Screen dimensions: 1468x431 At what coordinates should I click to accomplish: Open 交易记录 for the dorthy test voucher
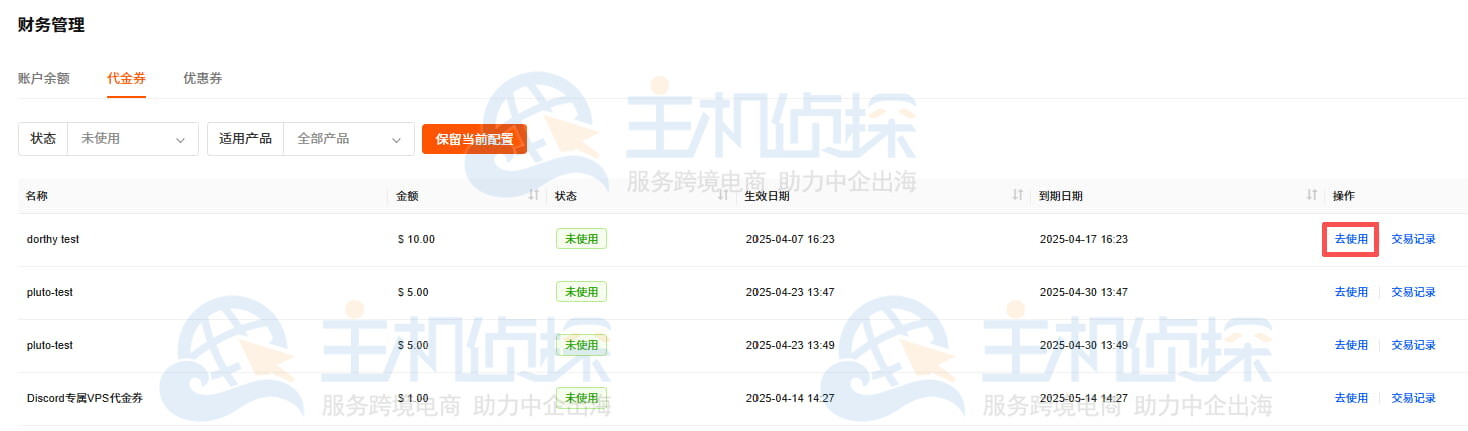1413,239
